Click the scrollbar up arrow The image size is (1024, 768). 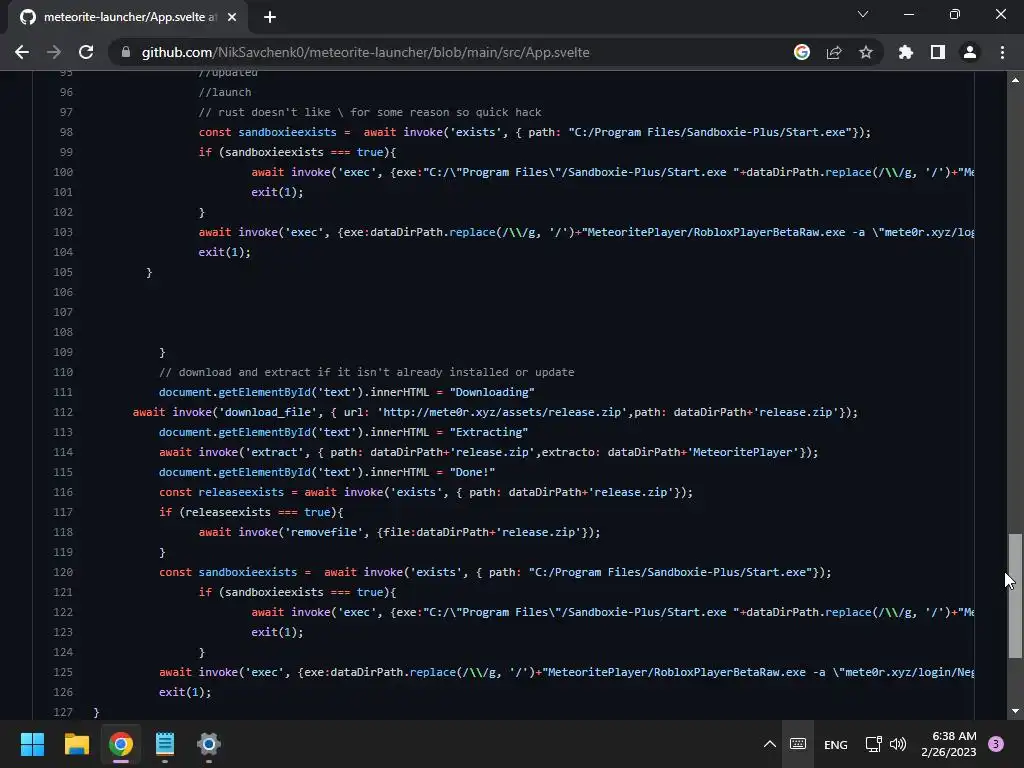point(1015,80)
